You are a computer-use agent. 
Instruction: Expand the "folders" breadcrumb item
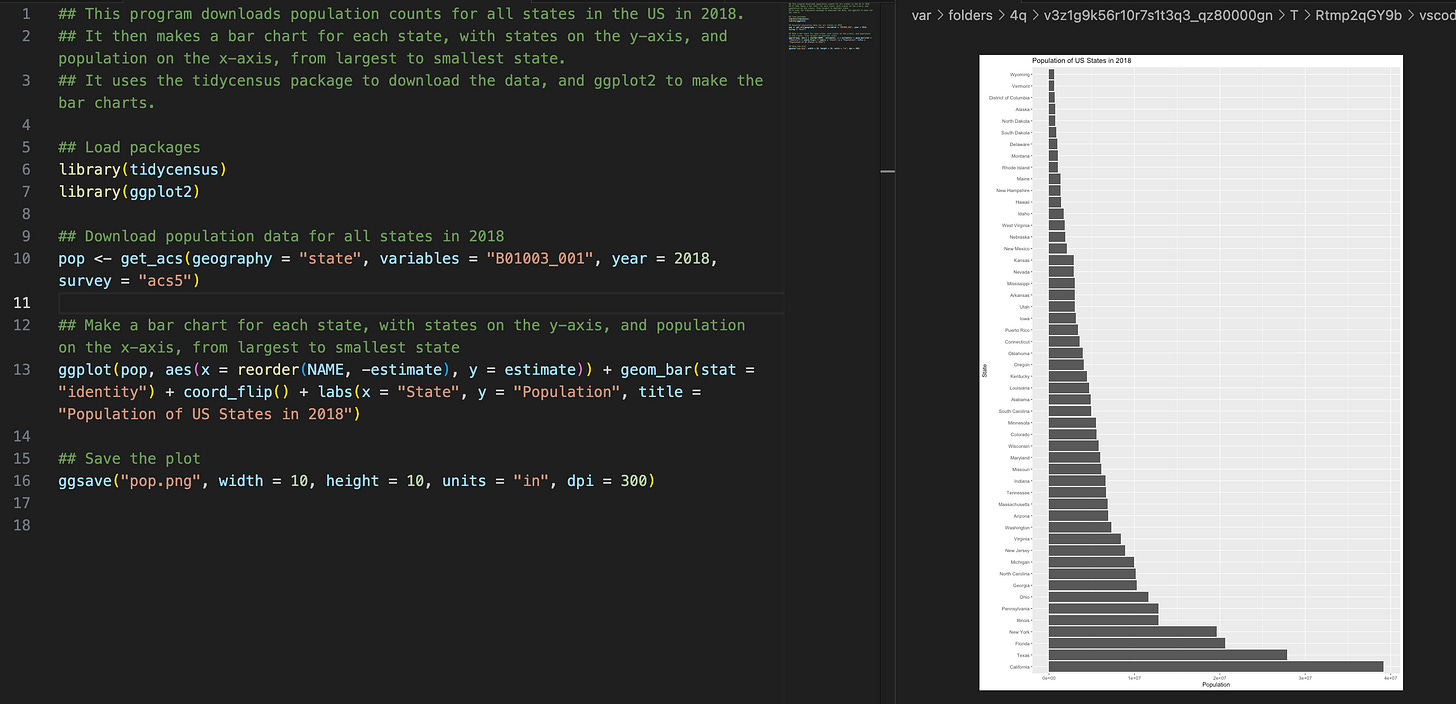[x=969, y=15]
